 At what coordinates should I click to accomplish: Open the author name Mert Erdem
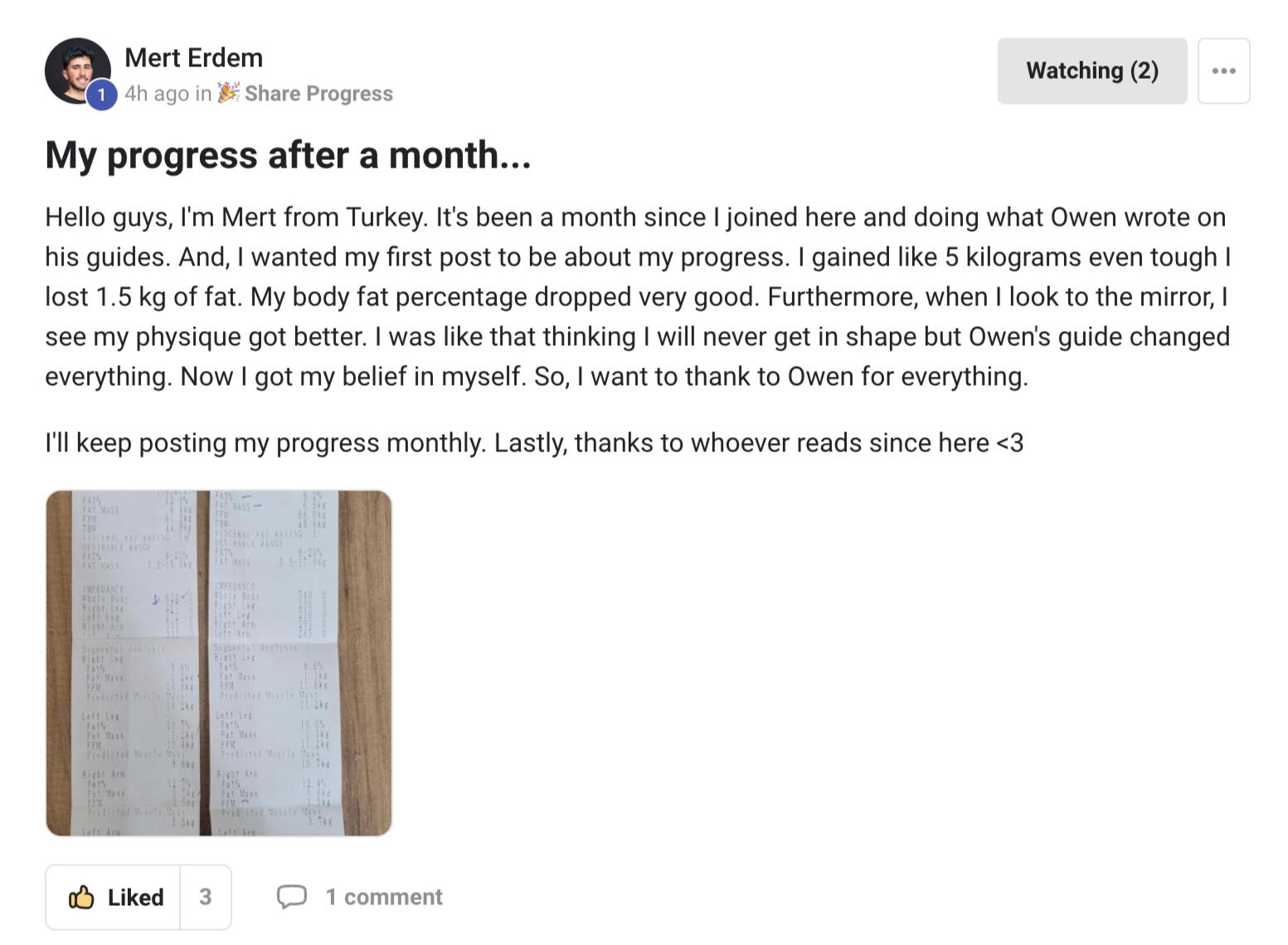[193, 57]
